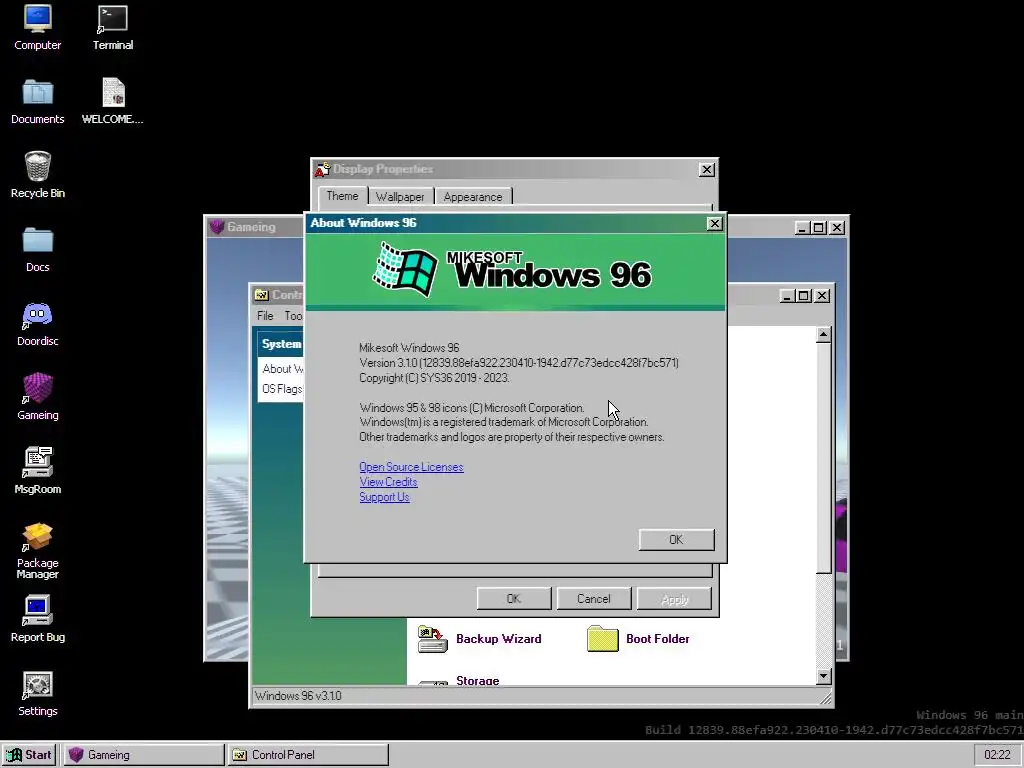Switch to the Appearance tab
This screenshot has width=1024, height=768.
click(473, 197)
